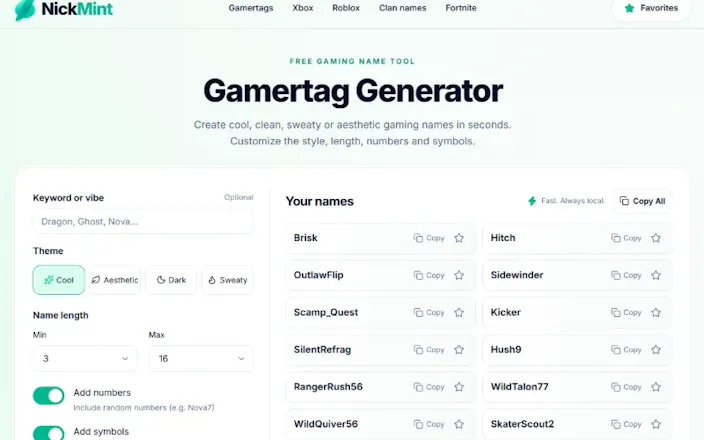This screenshot has width=704, height=440.
Task: Go to the Fortnite names page
Action: [461, 8]
